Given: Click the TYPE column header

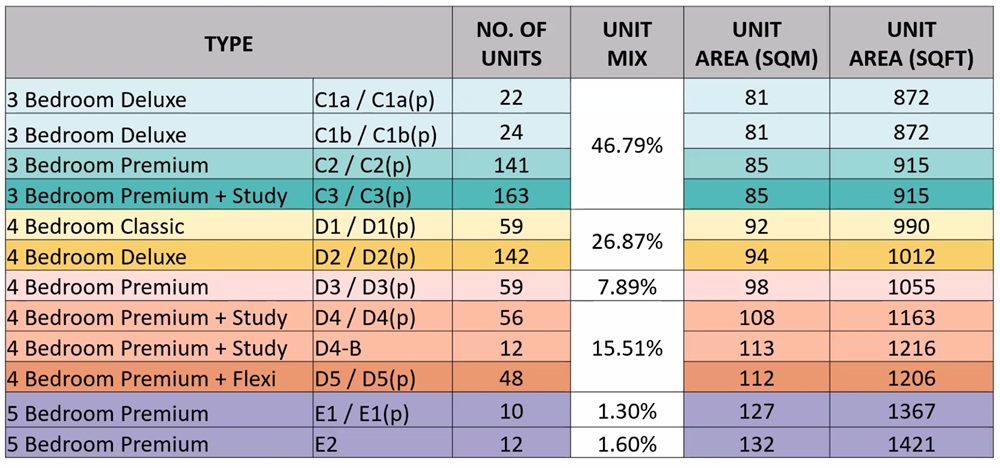Looking at the screenshot, I should point(229,44).
